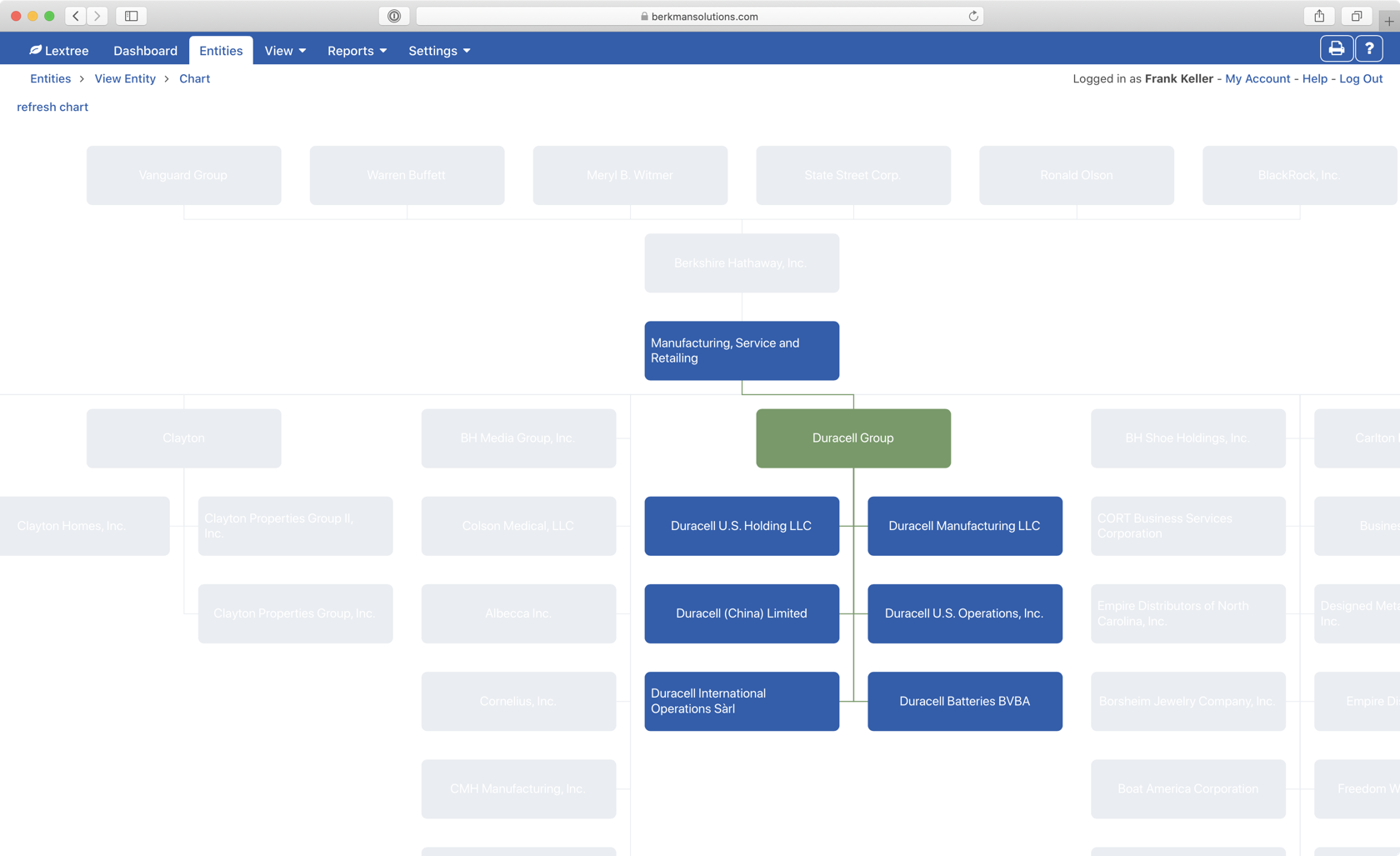This screenshot has width=1400, height=856.
Task: Go forward with the browser forward arrow
Action: [97, 16]
